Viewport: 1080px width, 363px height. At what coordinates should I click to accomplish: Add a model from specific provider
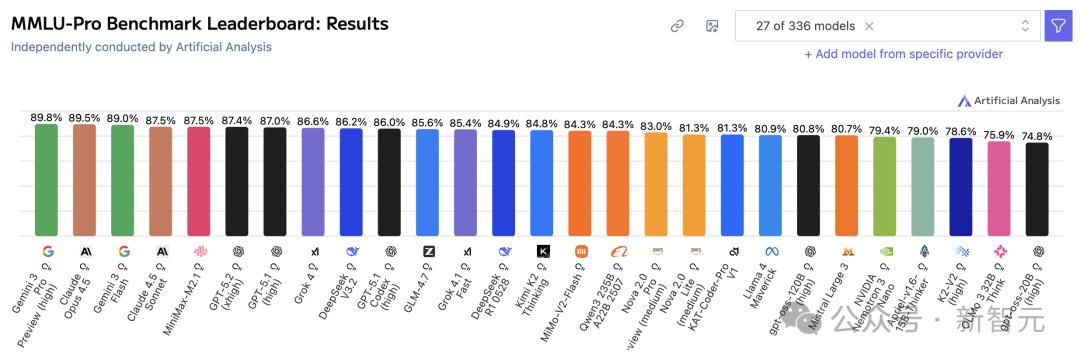903,54
